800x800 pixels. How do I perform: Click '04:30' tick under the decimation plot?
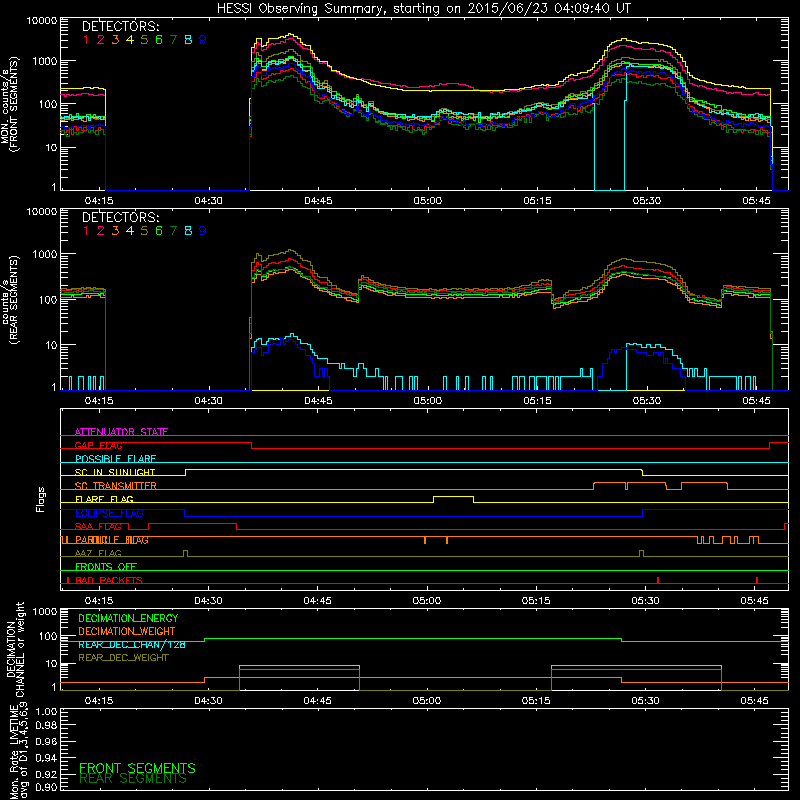(208, 701)
